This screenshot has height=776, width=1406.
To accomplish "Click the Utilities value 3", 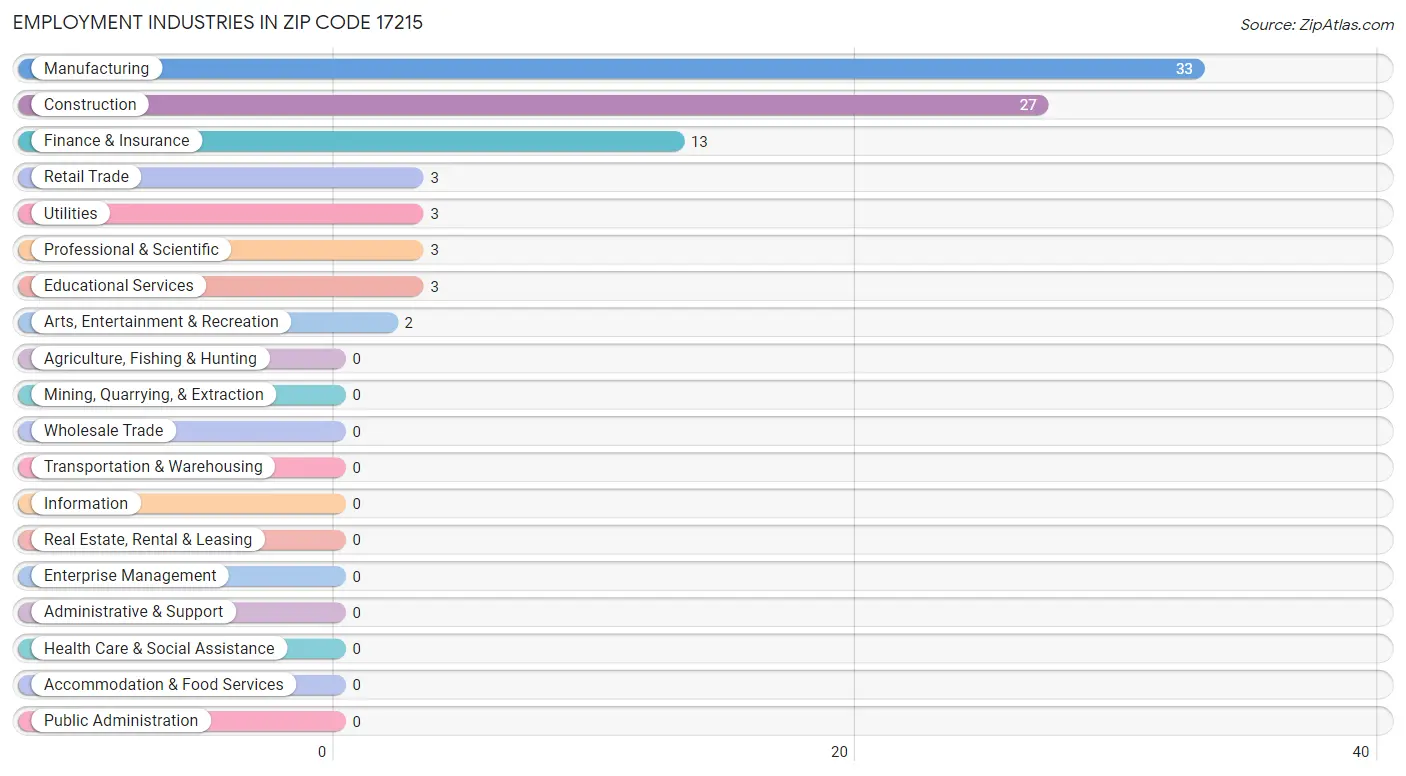I will point(435,214).
